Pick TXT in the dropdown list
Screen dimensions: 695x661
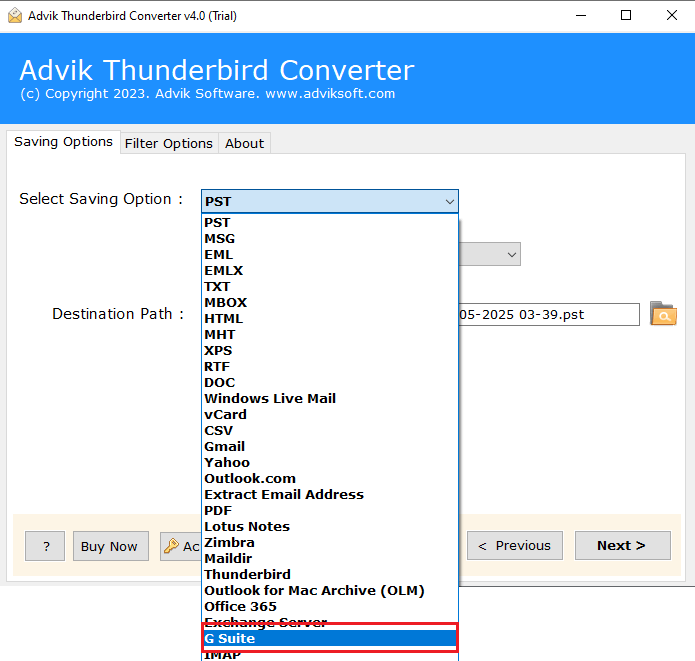330,286
